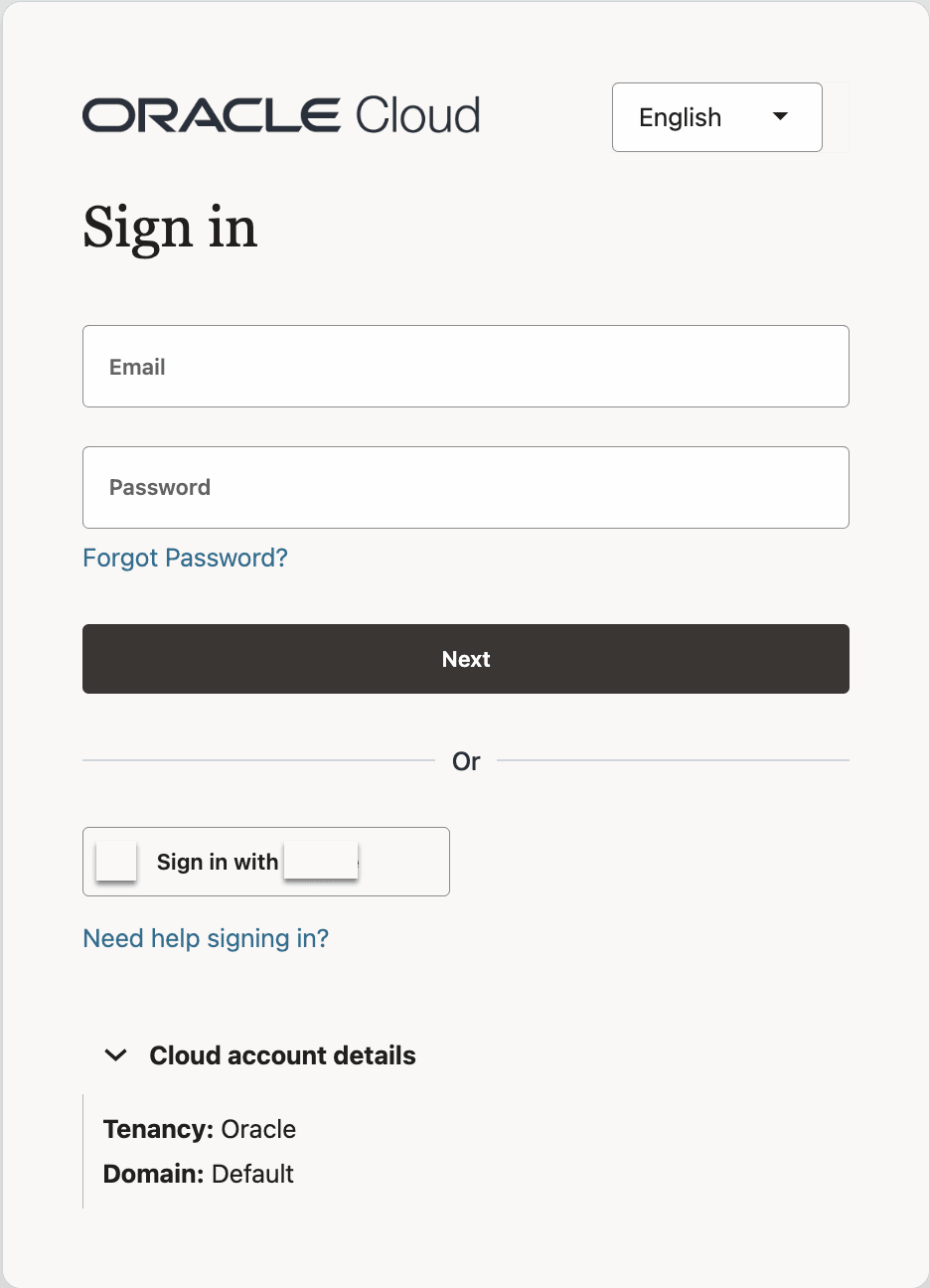This screenshot has width=930, height=1288.
Task: Open the English language dropdown
Action: coord(716,117)
